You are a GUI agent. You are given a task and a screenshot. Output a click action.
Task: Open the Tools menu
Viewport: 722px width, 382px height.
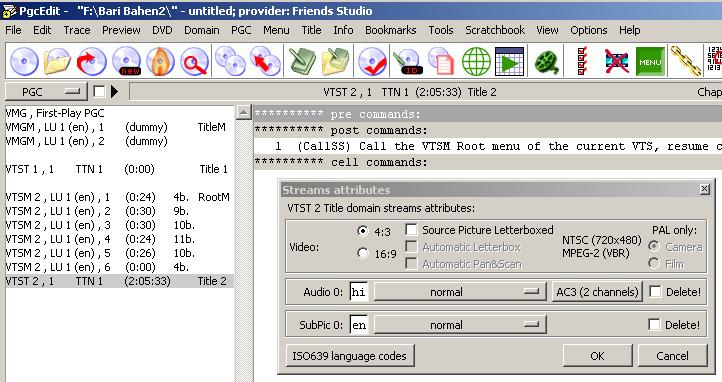pyautogui.click(x=441, y=30)
